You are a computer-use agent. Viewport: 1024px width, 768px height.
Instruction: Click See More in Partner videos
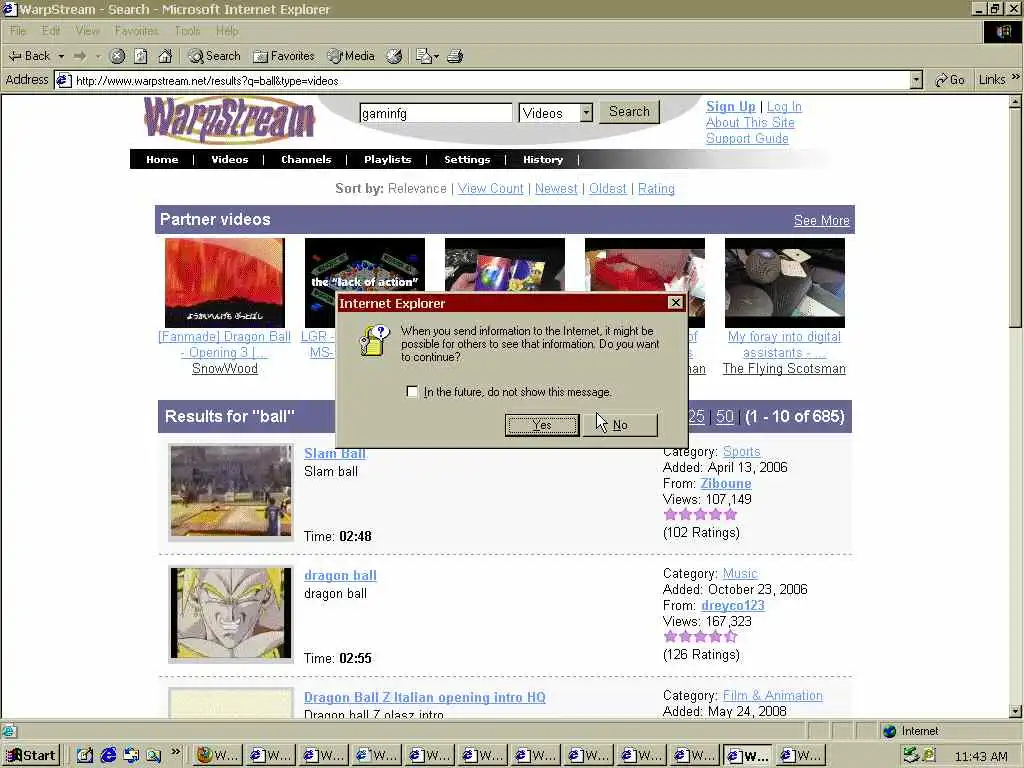point(822,221)
